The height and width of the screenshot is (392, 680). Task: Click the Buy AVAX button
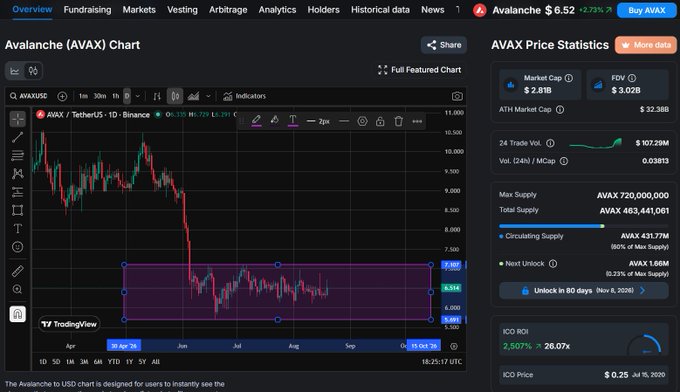(646, 10)
